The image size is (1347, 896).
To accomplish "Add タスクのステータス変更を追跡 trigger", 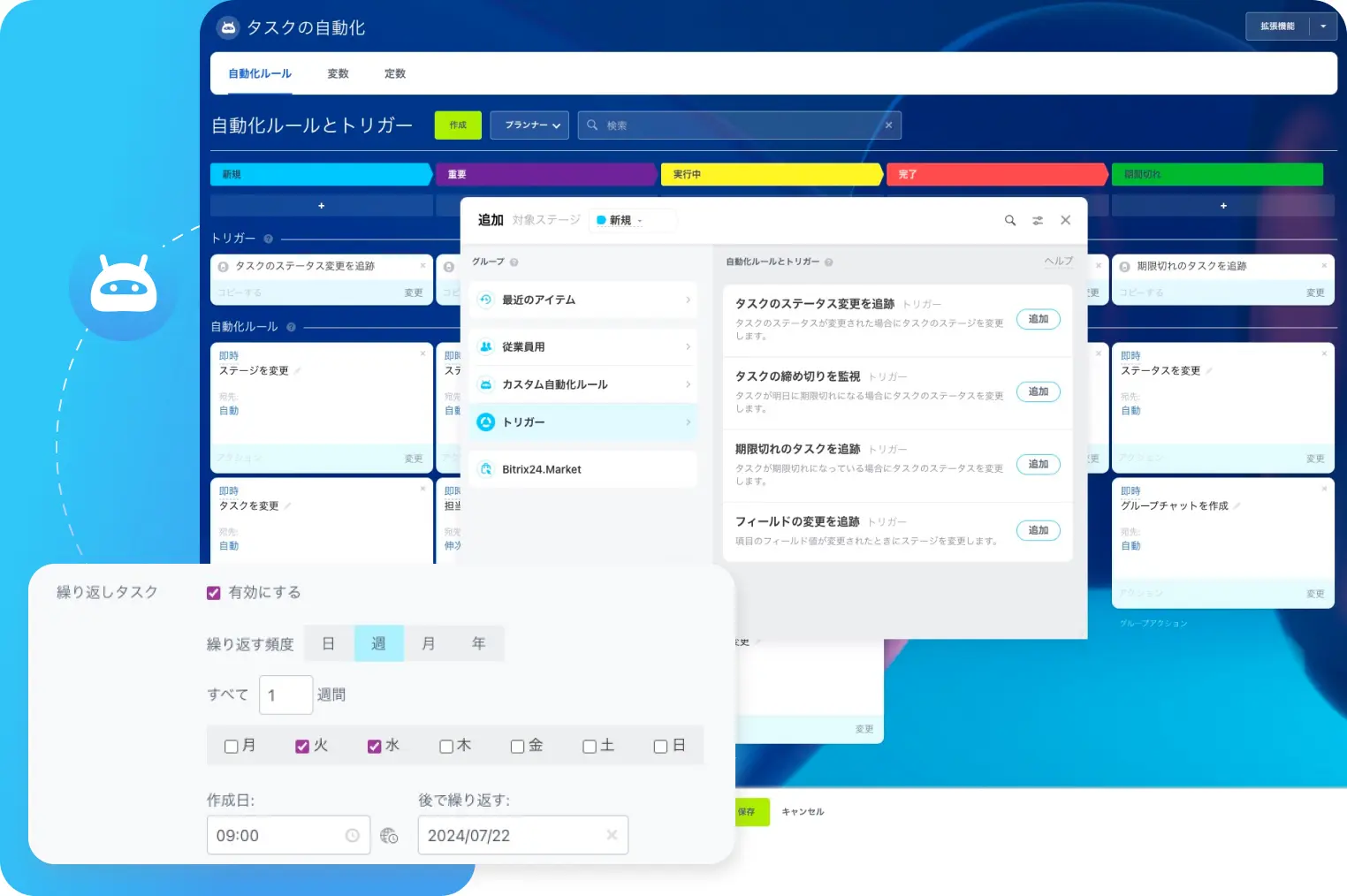I will coord(1038,319).
